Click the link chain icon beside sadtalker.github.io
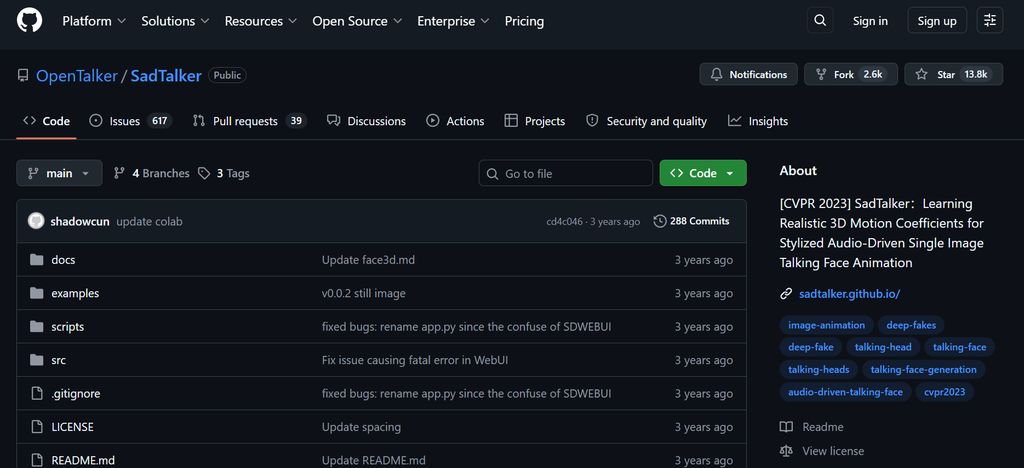This screenshot has width=1024, height=468. pyautogui.click(x=786, y=294)
